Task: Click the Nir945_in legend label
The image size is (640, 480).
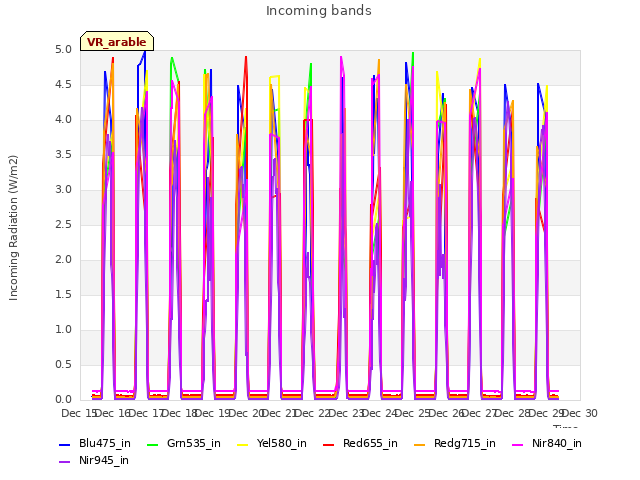Action: (x=104, y=460)
